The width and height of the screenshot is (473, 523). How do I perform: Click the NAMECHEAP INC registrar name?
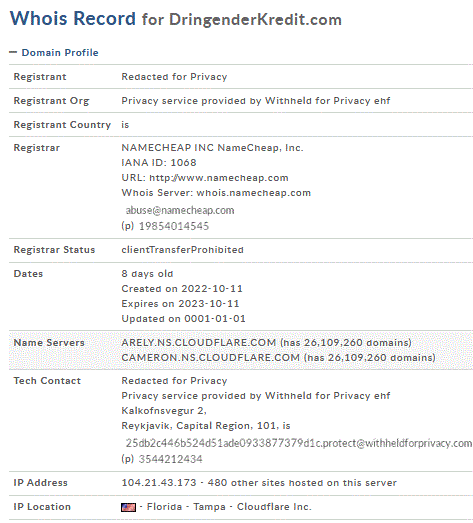pyautogui.click(x=212, y=148)
